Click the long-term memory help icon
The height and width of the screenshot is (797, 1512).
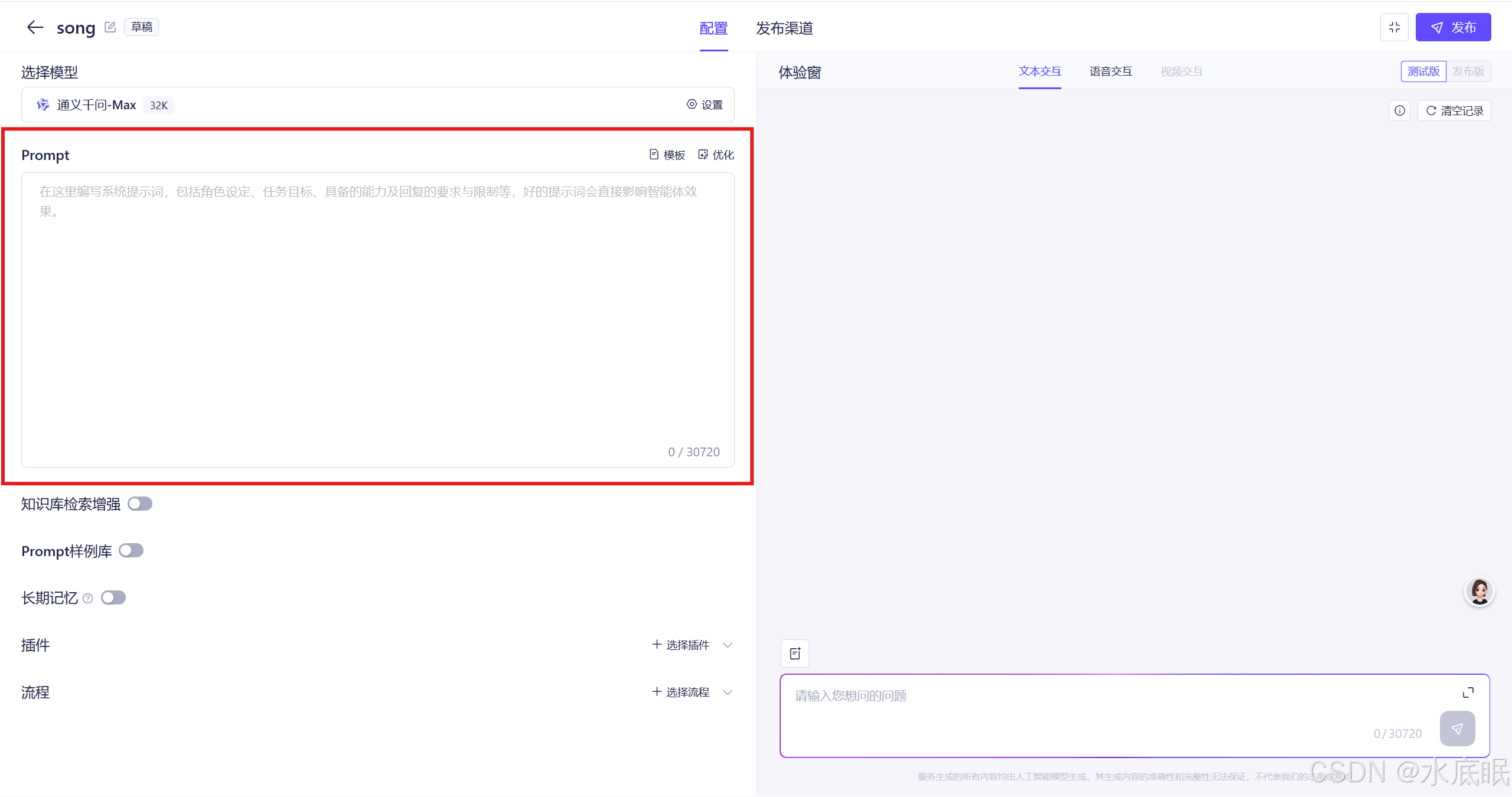[88, 598]
